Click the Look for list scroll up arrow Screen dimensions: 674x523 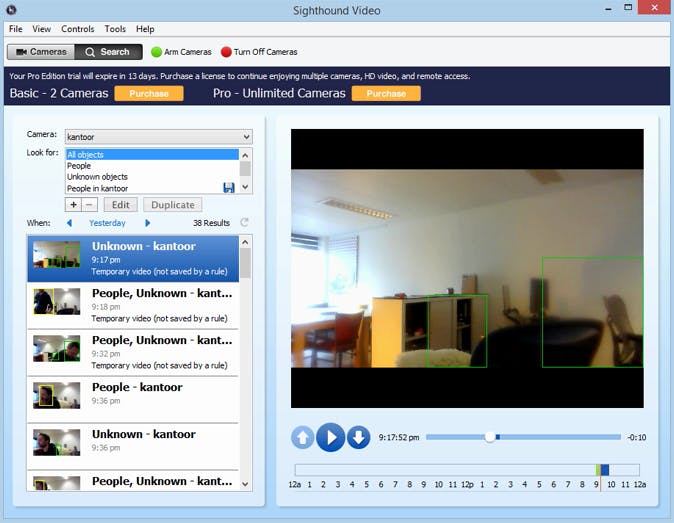tap(245, 155)
